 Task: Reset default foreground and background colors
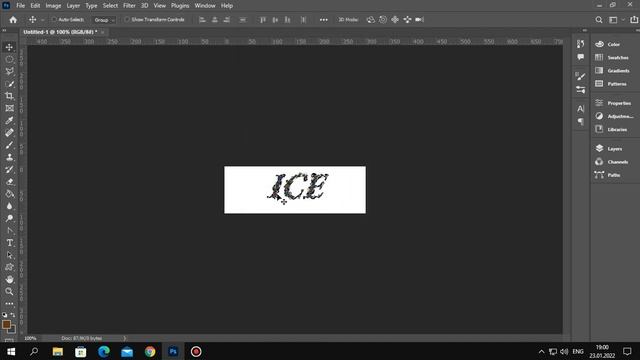4,315
